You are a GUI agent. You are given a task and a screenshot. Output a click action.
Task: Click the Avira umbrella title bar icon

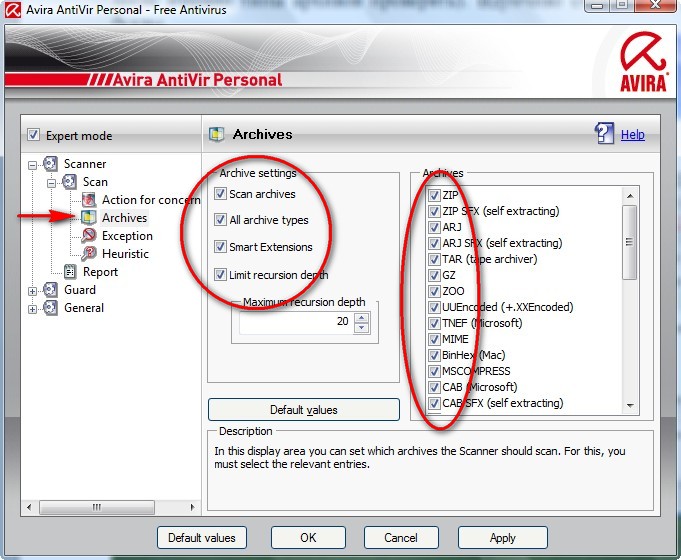tap(13, 10)
